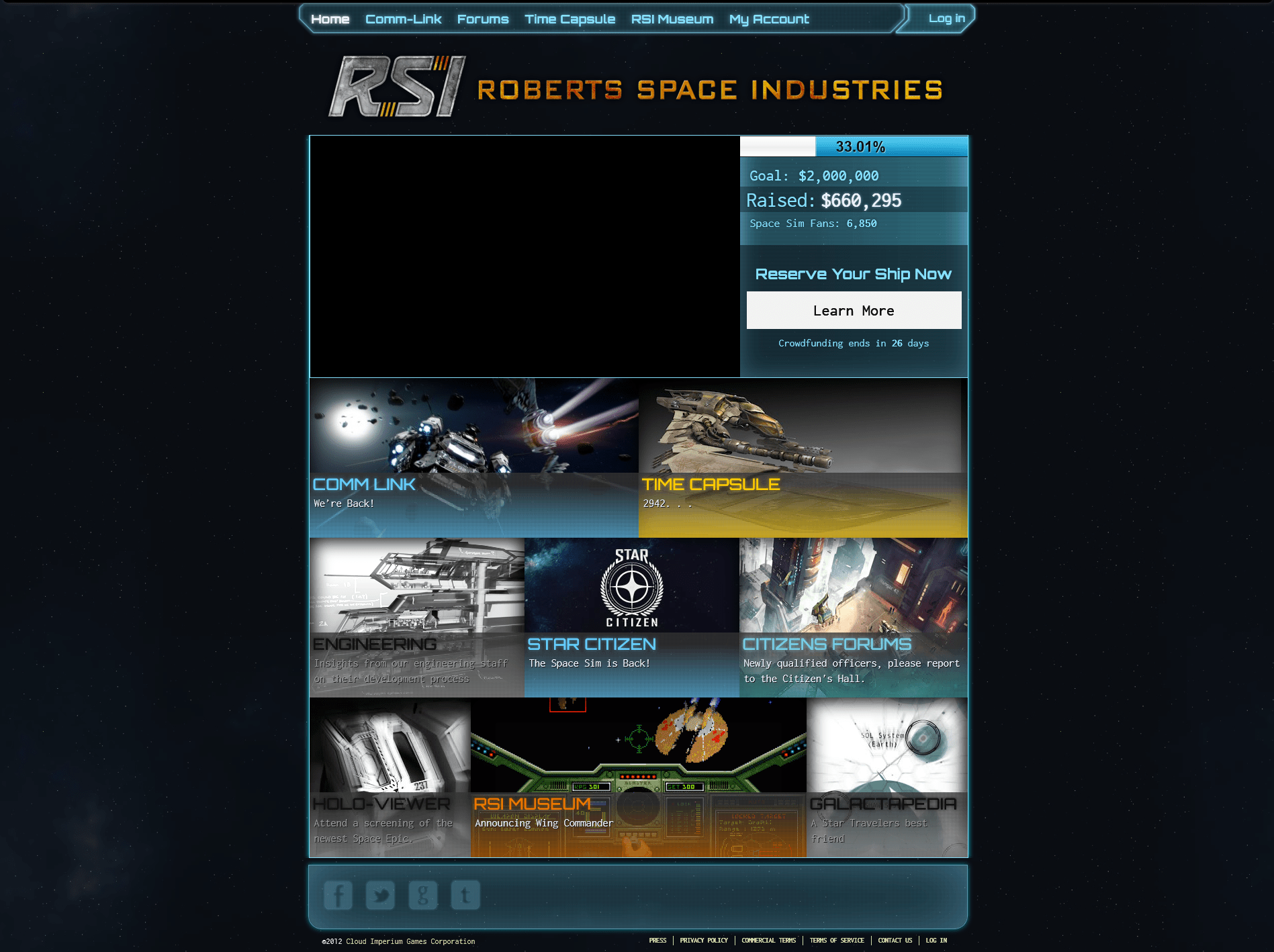
Task: Open Comm-Link in top navigation
Action: [x=404, y=19]
